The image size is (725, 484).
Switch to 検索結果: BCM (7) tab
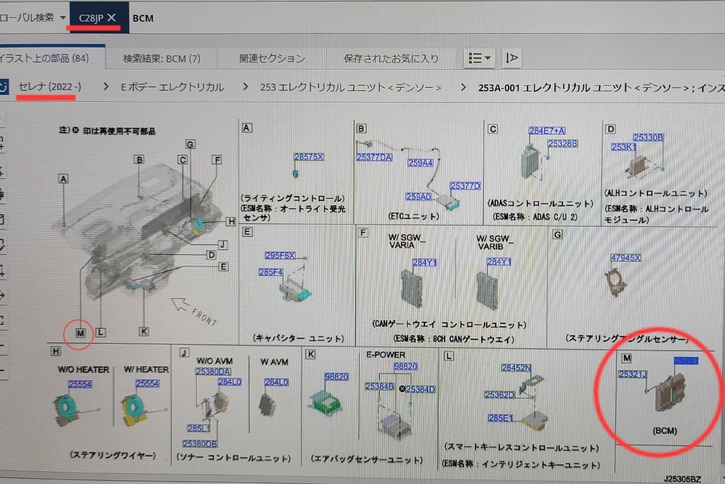(x=161, y=59)
